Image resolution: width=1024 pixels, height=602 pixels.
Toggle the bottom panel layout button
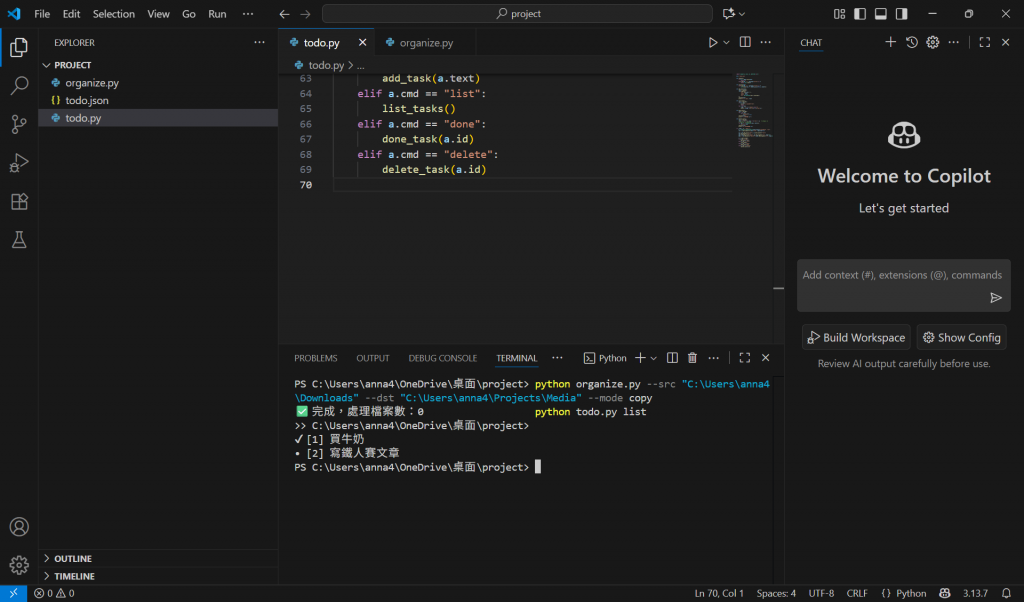(x=881, y=14)
